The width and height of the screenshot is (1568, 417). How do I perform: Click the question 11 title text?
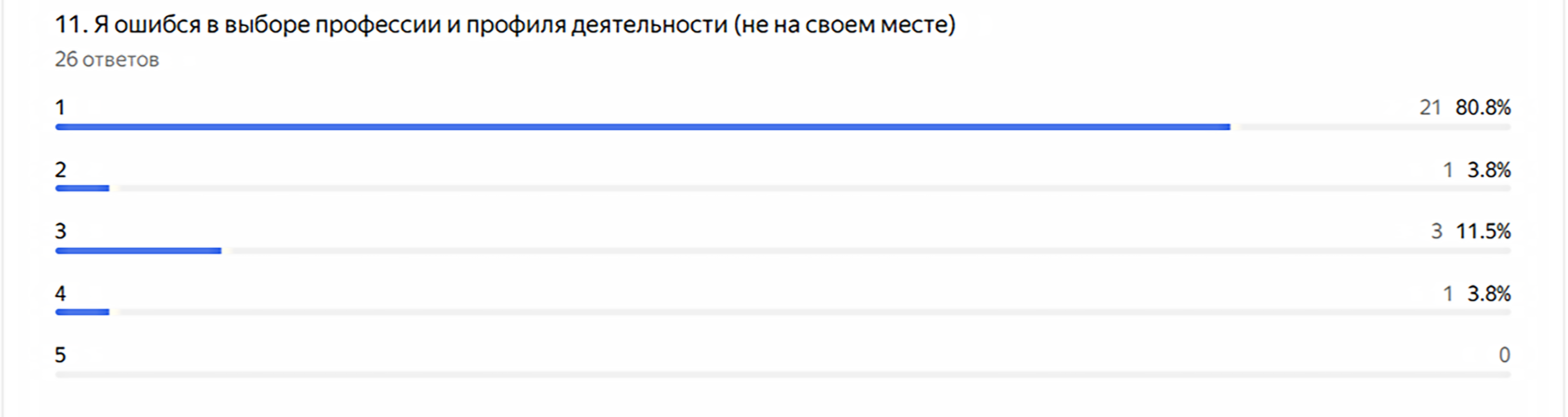(x=505, y=25)
